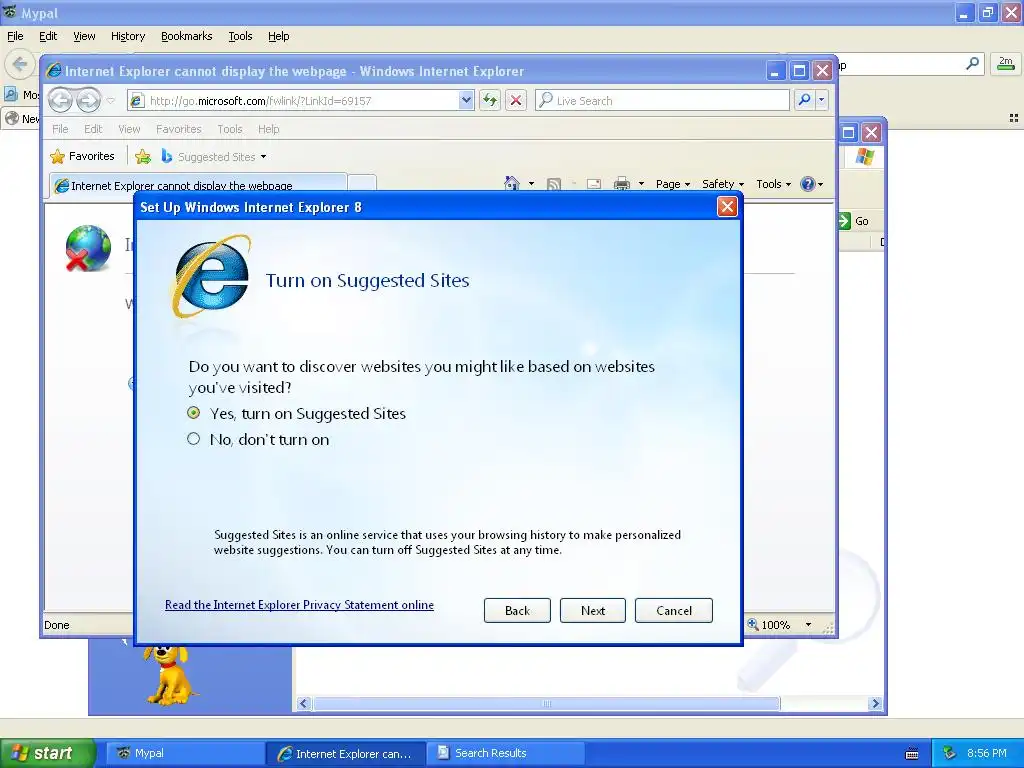Image resolution: width=1024 pixels, height=768 pixels.
Task: Click the Back button in setup dialog
Action: [x=517, y=611]
